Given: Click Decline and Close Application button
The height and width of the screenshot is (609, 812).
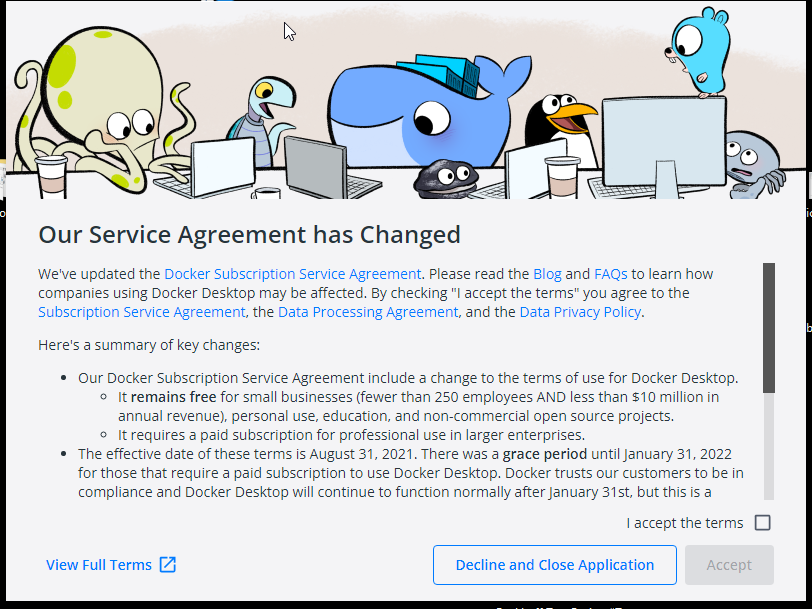Looking at the screenshot, I should [555, 565].
